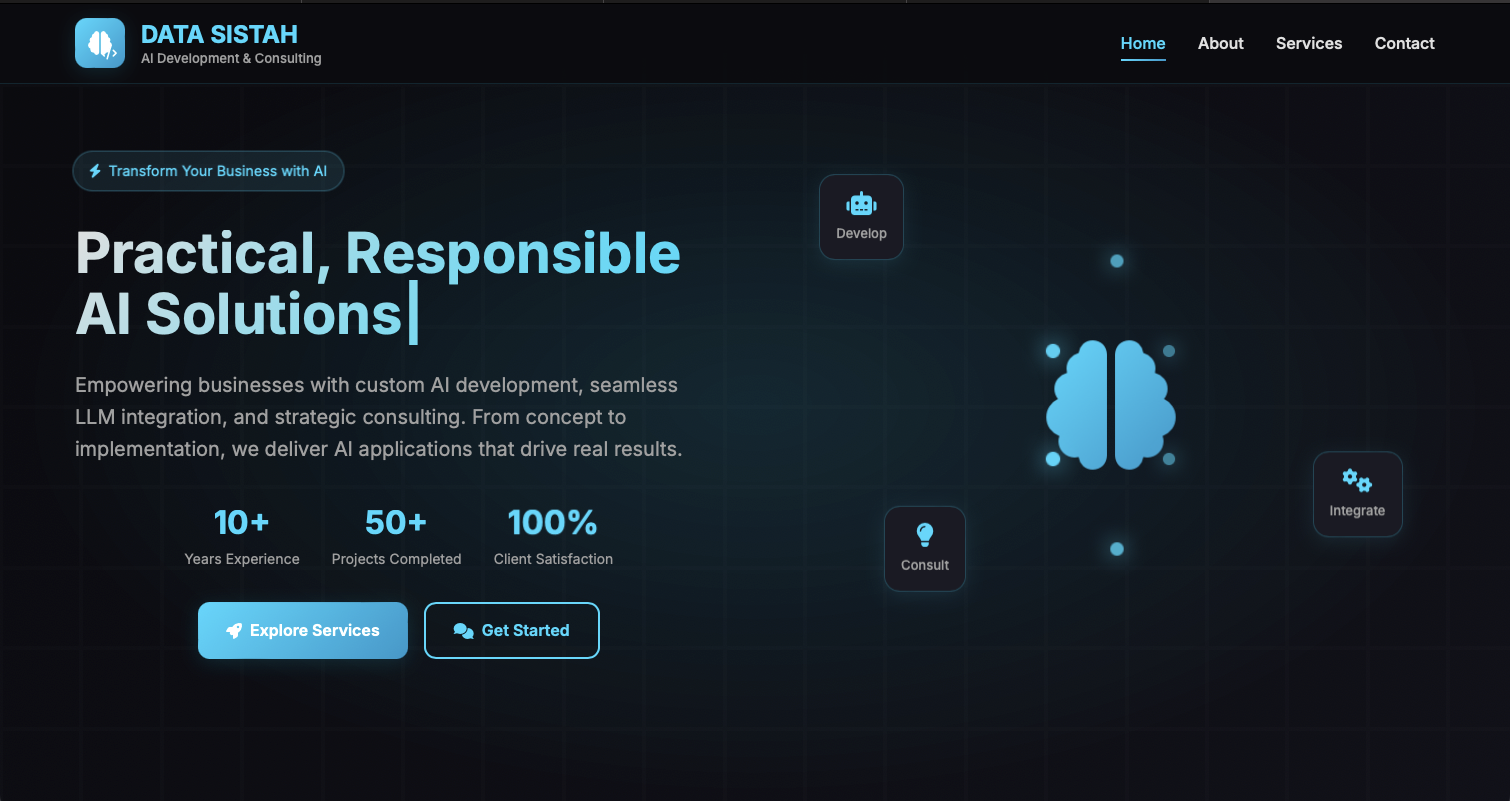Click the lightning bolt icon in the badge

point(95,171)
